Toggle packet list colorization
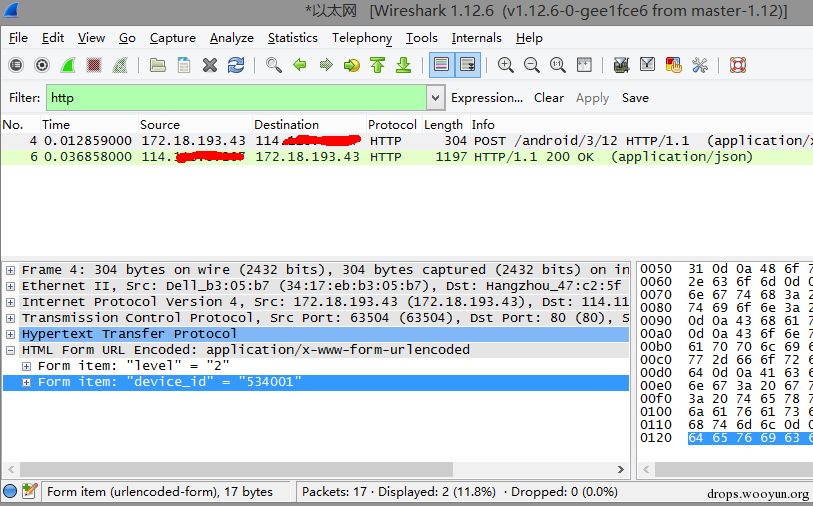This screenshot has width=813, height=506. (x=442, y=65)
